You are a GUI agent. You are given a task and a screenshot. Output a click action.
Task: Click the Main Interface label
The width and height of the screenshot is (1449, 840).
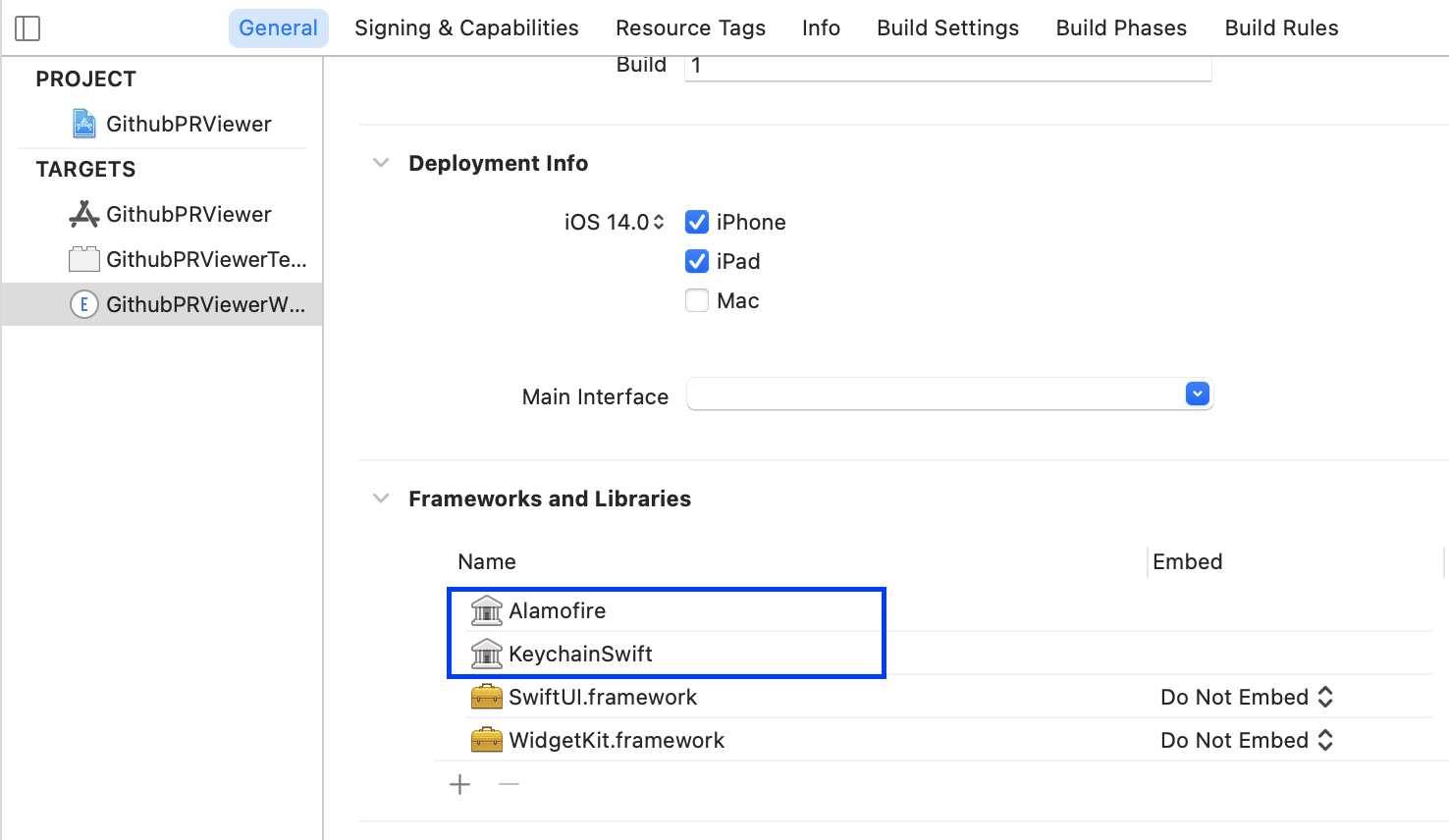(595, 396)
